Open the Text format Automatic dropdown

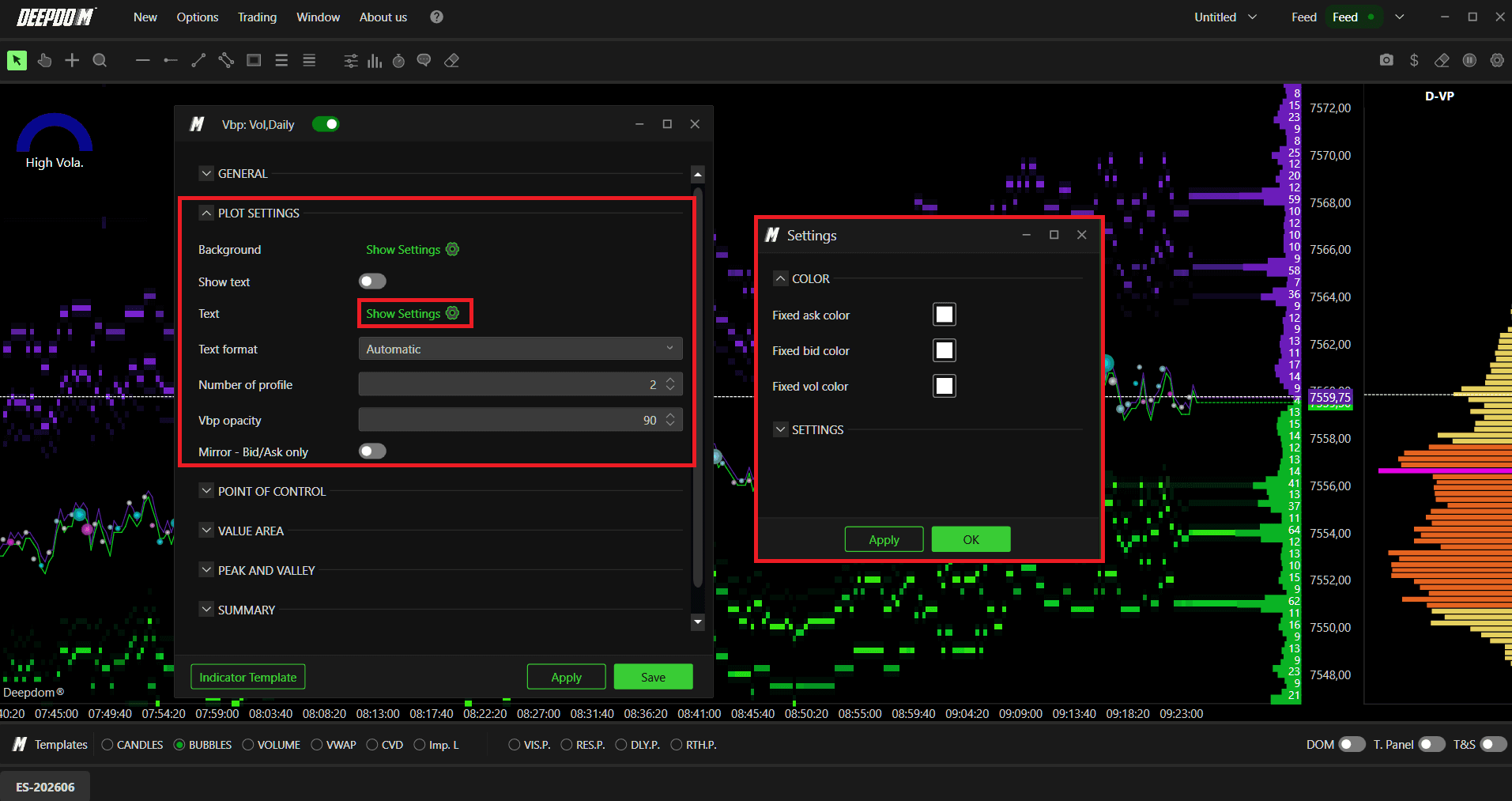point(520,349)
